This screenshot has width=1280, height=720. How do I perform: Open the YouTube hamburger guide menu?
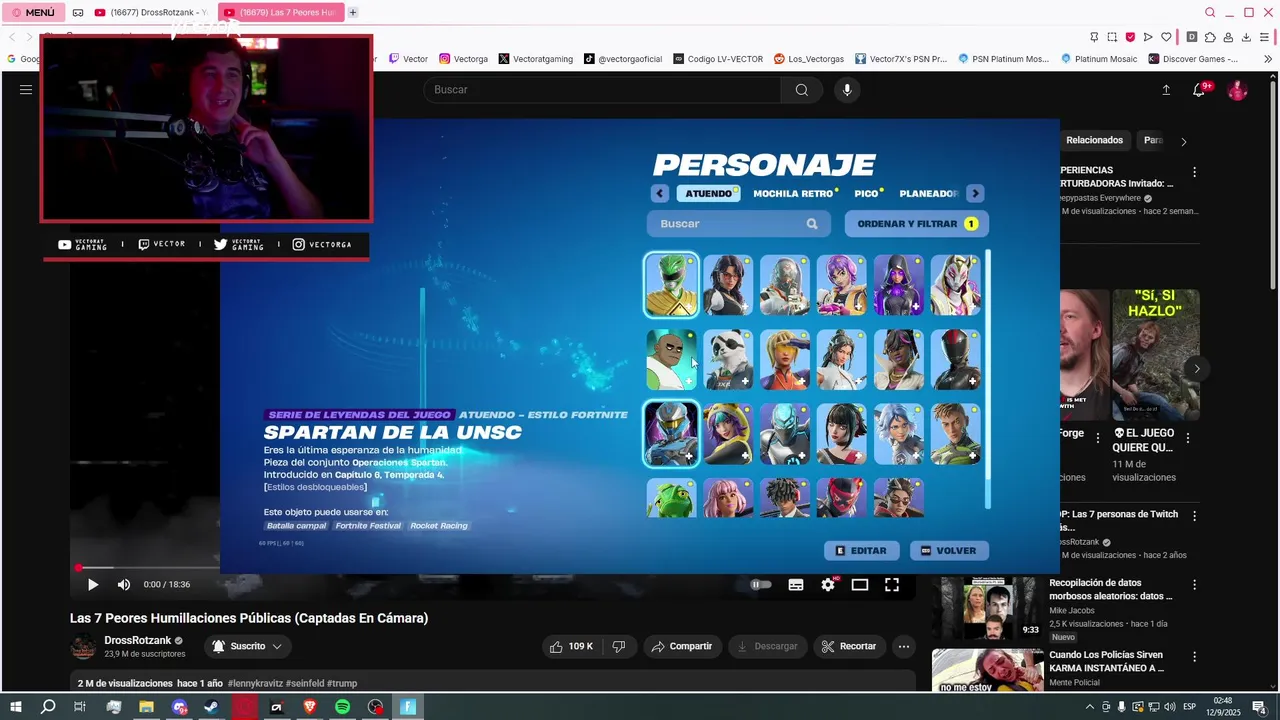click(x=26, y=90)
